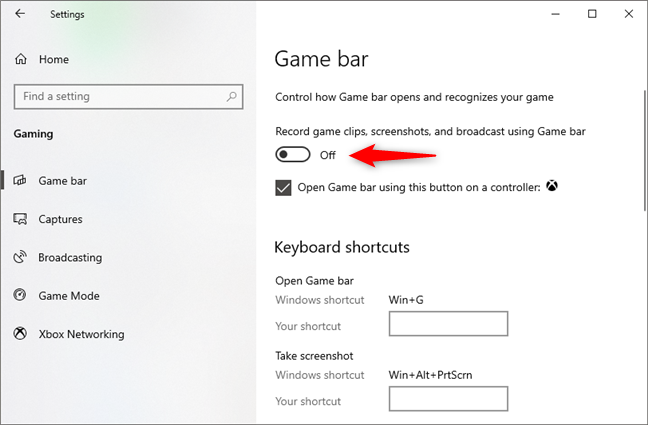Go back using the Settings back arrow

click(x=20, y=14)
